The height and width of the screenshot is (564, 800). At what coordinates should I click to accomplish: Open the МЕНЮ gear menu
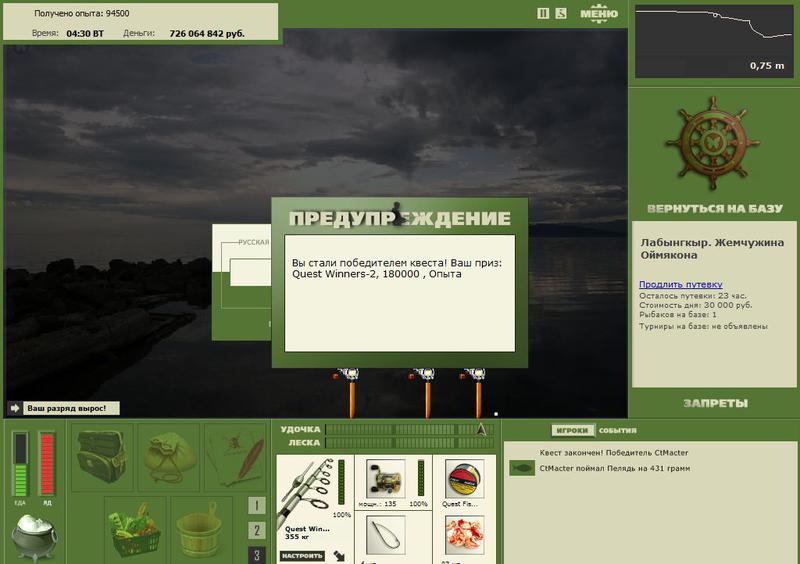(599, 14)
